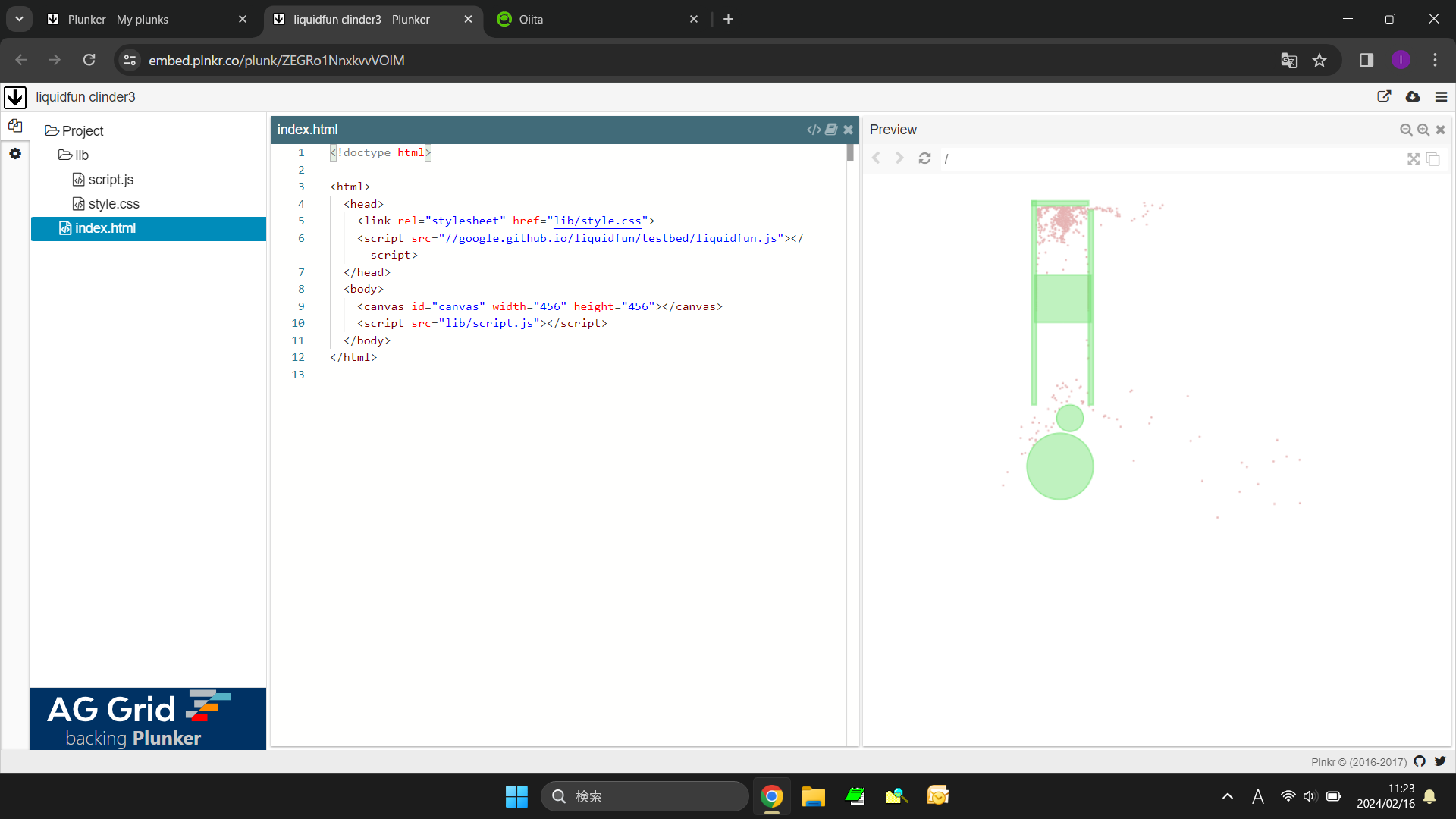The image size is (1456, 819).
Task: Open plunk in external window icon
Action: (1384, 97)
